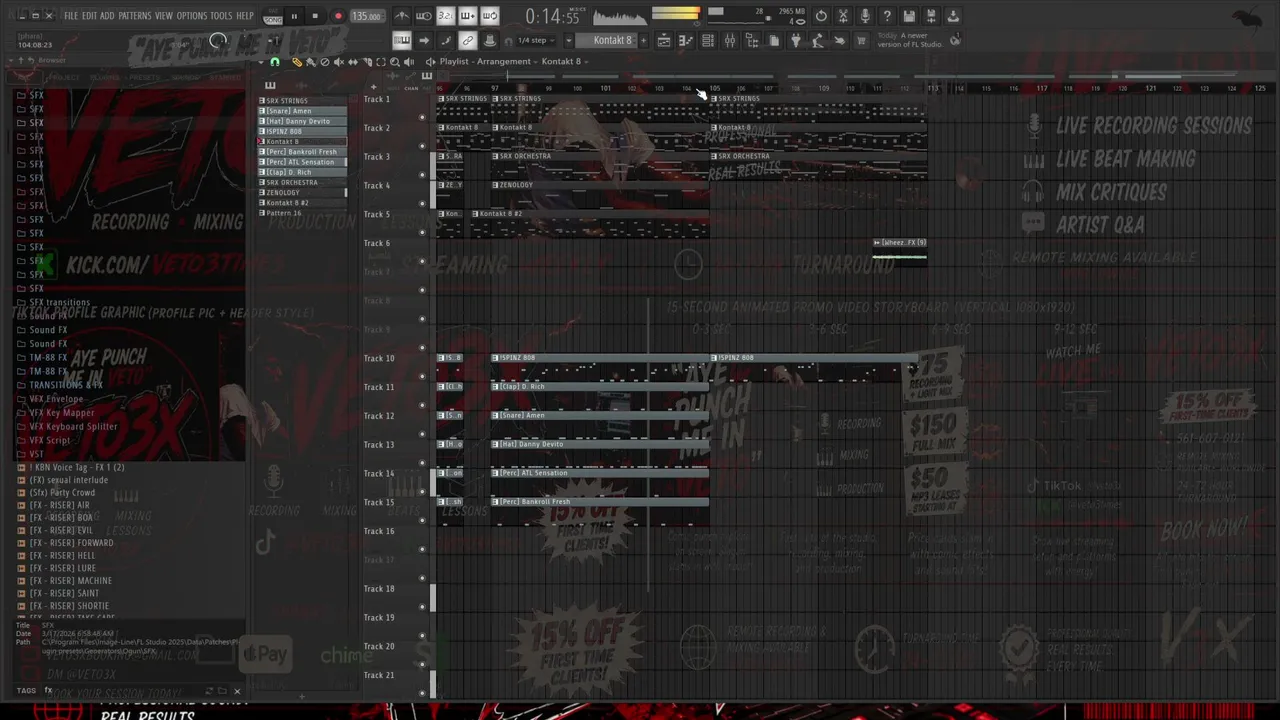Expand the VST folder in browser

37,454
